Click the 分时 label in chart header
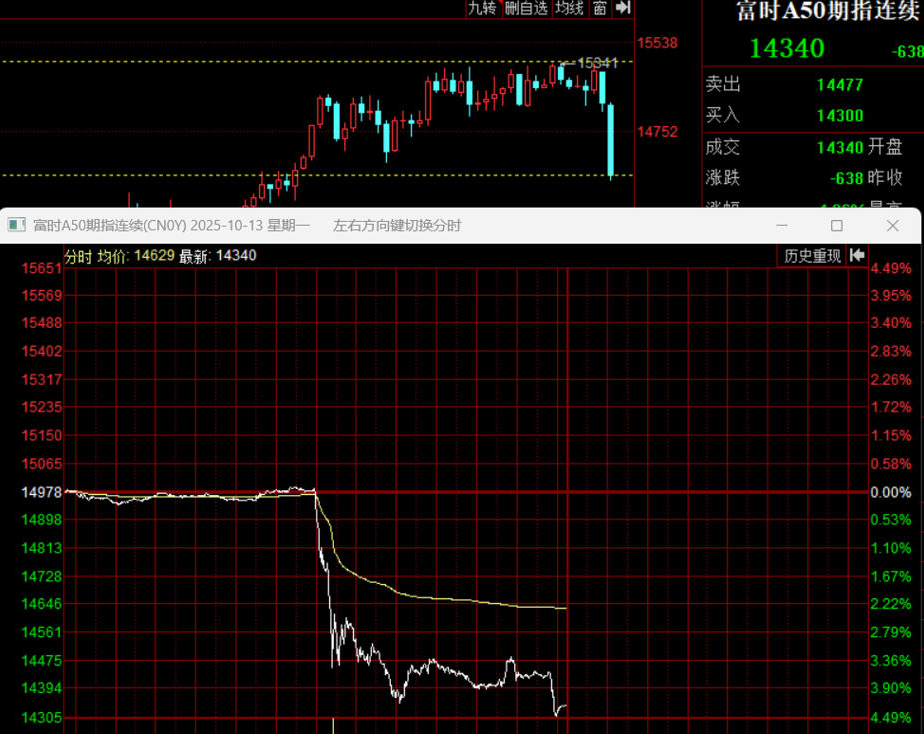This screenshot has width=924, height=734. click(x=77, y=256)
